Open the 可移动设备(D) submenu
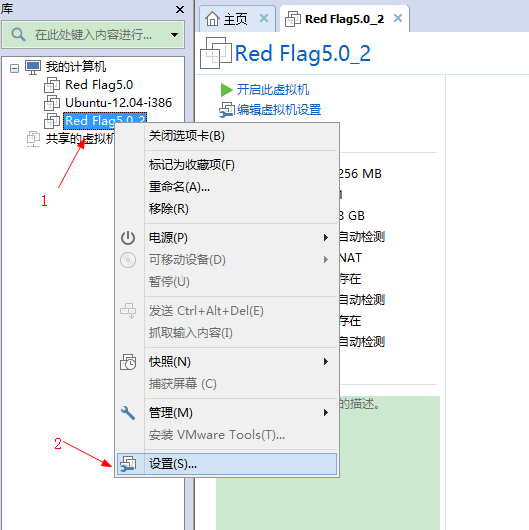The height and width of the screenshot is (530, 529). point(227,260)
